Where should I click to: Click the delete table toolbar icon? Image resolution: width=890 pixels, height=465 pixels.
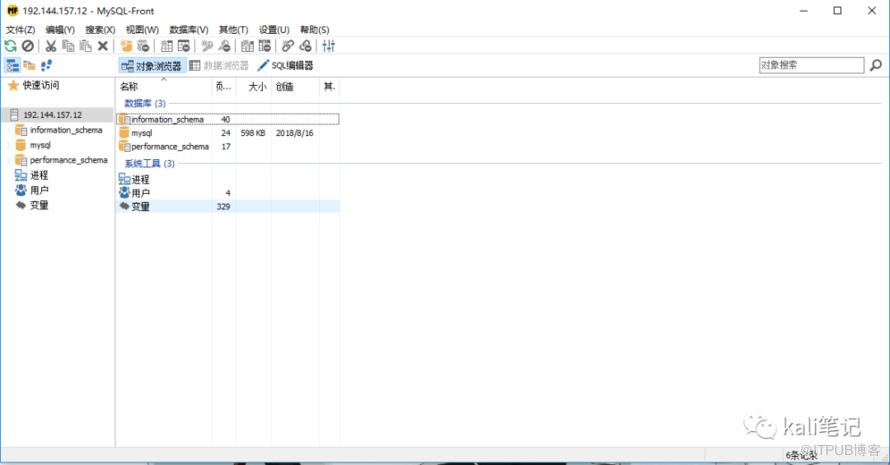coord(184,46)
